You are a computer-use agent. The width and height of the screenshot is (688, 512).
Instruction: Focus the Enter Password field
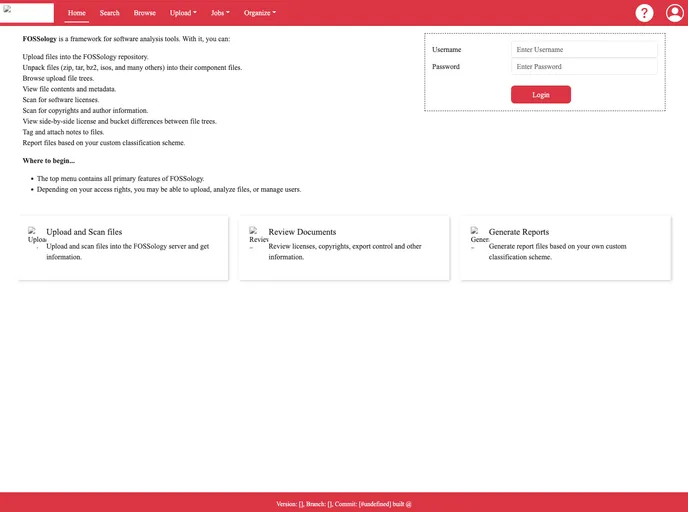(584, 67)
